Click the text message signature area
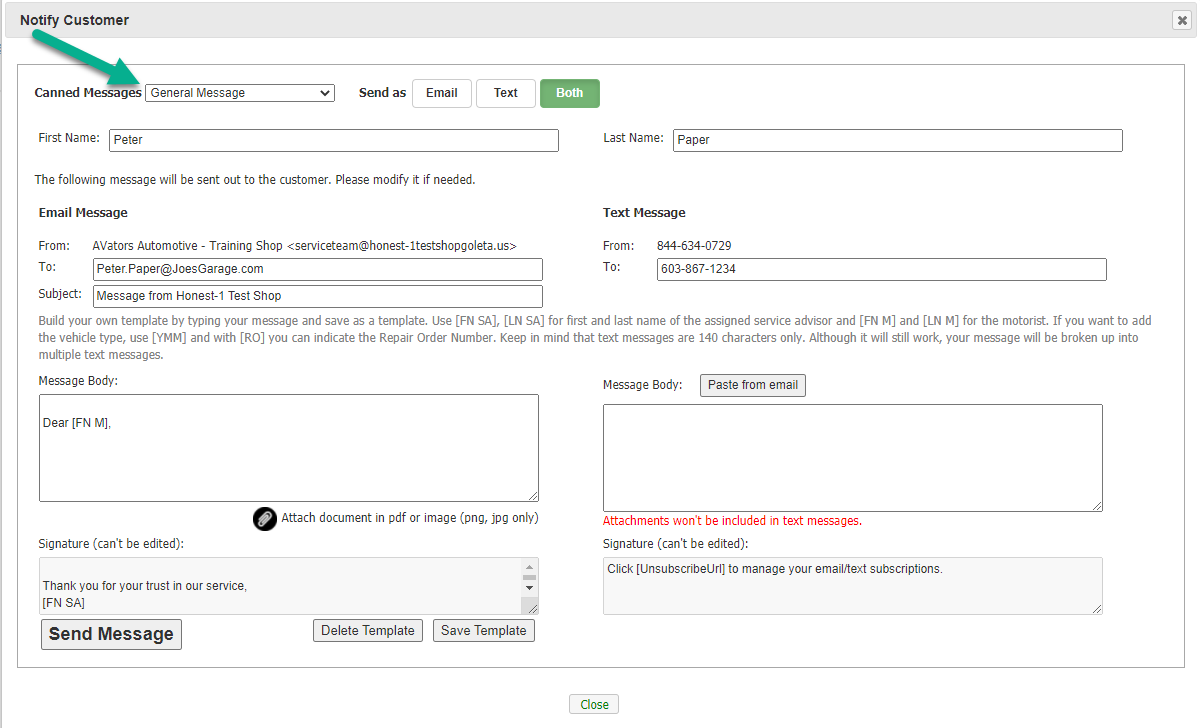 [853, 586]
